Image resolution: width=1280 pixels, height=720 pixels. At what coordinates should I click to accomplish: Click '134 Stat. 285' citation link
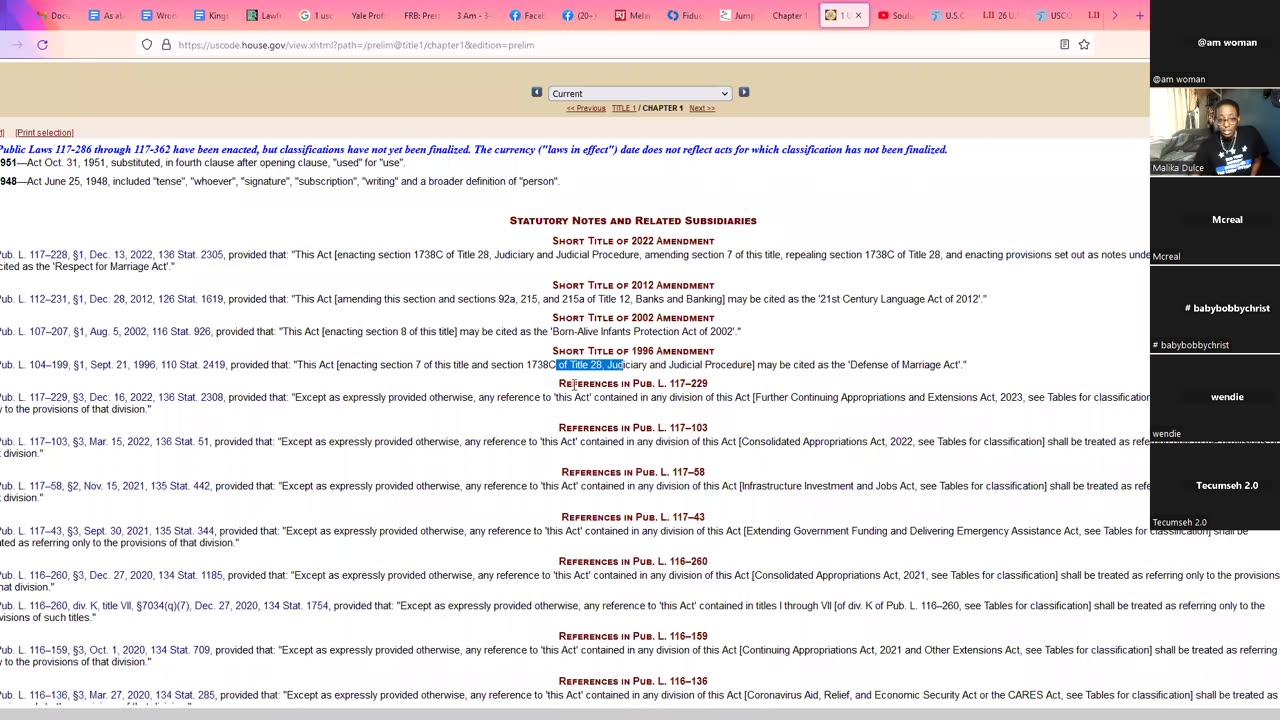[185, 695]
